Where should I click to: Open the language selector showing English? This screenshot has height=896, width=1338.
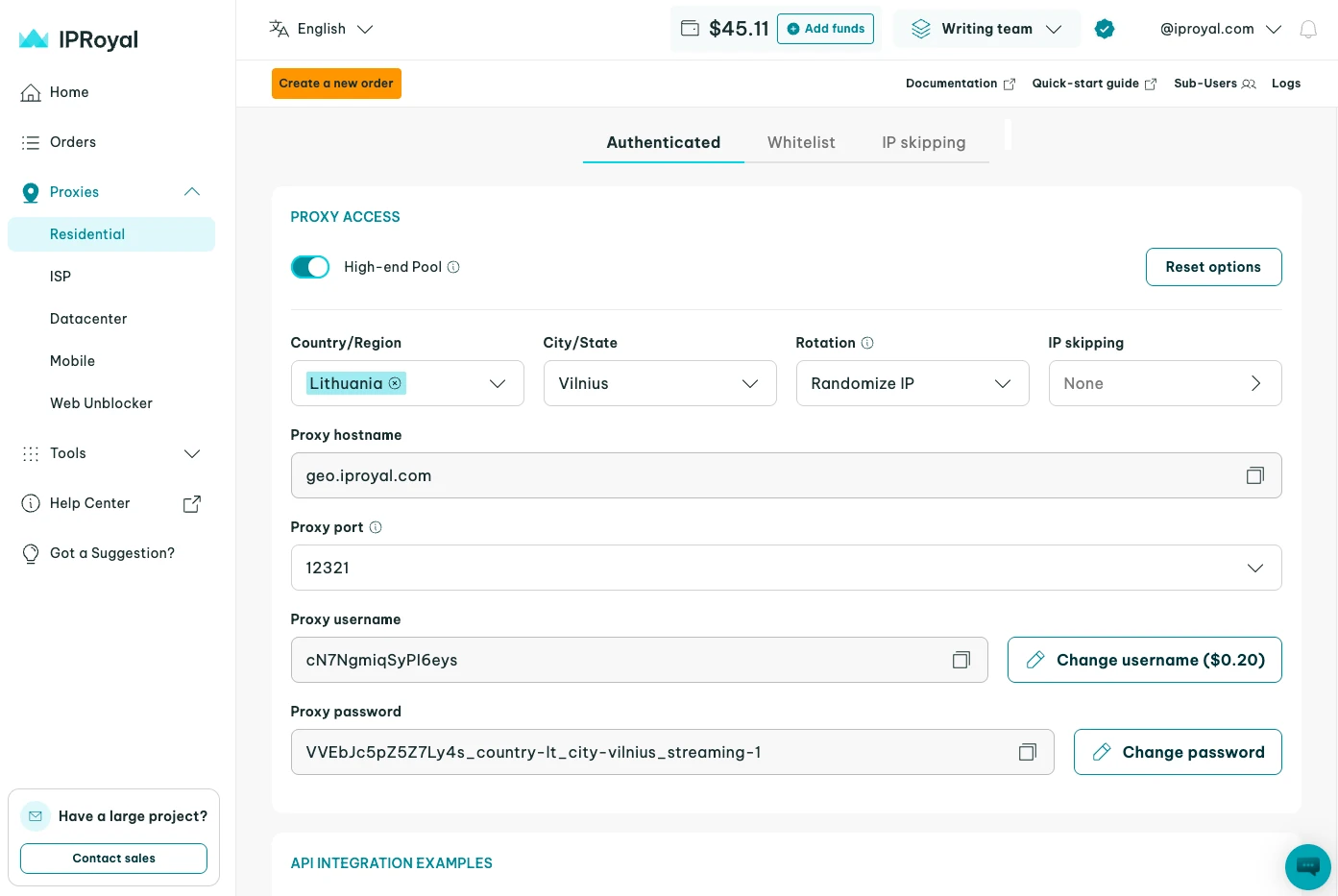(x=321, y=29)
